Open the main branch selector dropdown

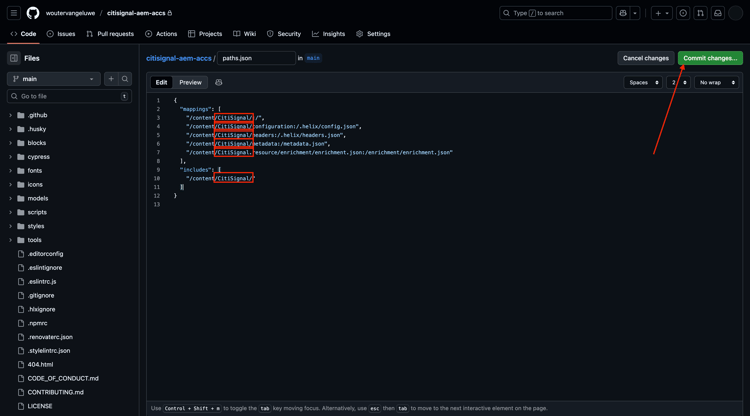tap(54, 79)
